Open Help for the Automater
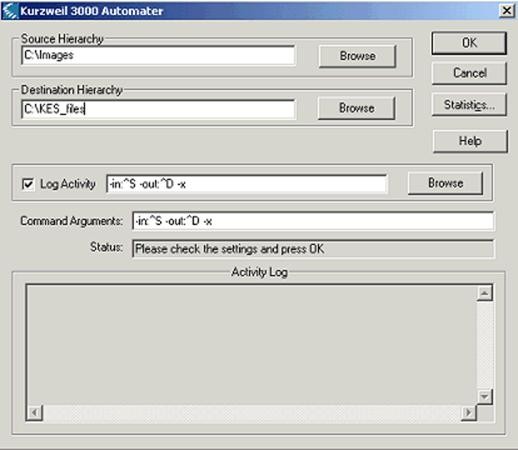518x450 pixels. pos(470,141)
